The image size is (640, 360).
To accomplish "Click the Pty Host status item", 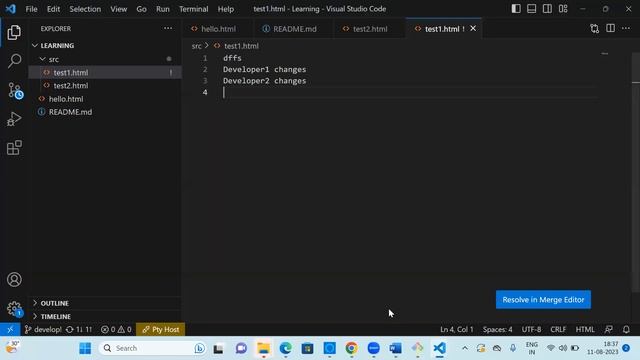I will [160, 329].
